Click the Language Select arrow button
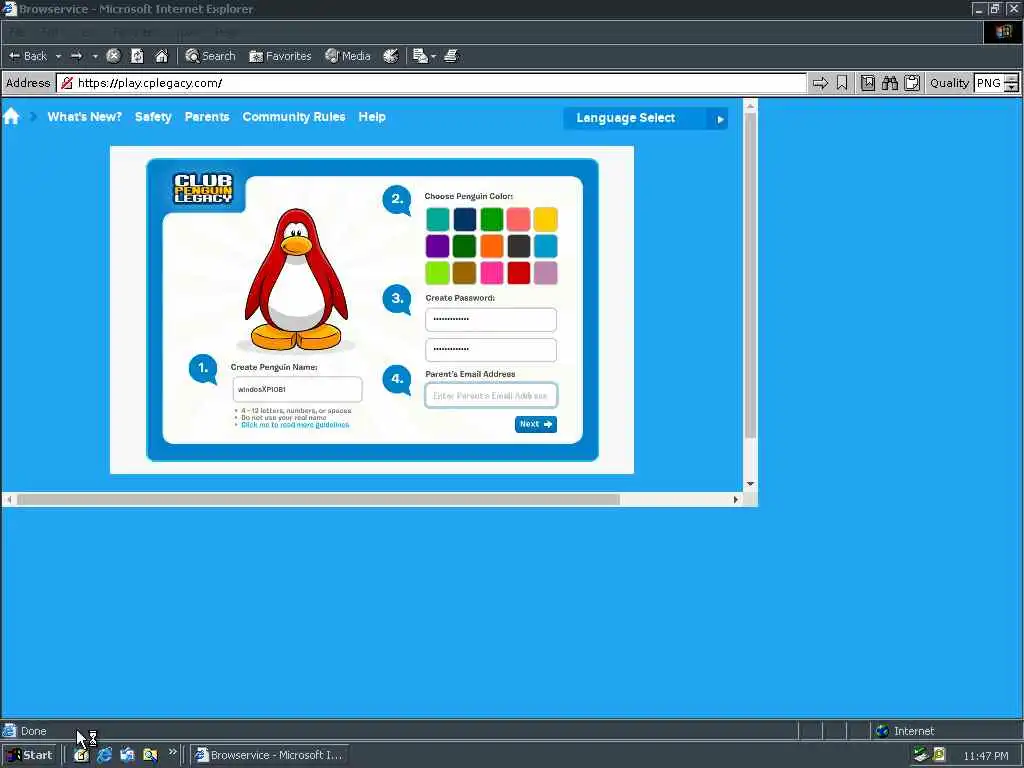Image resolution: width=1024 pixels, height=768 pixels. tap(720, 119)
